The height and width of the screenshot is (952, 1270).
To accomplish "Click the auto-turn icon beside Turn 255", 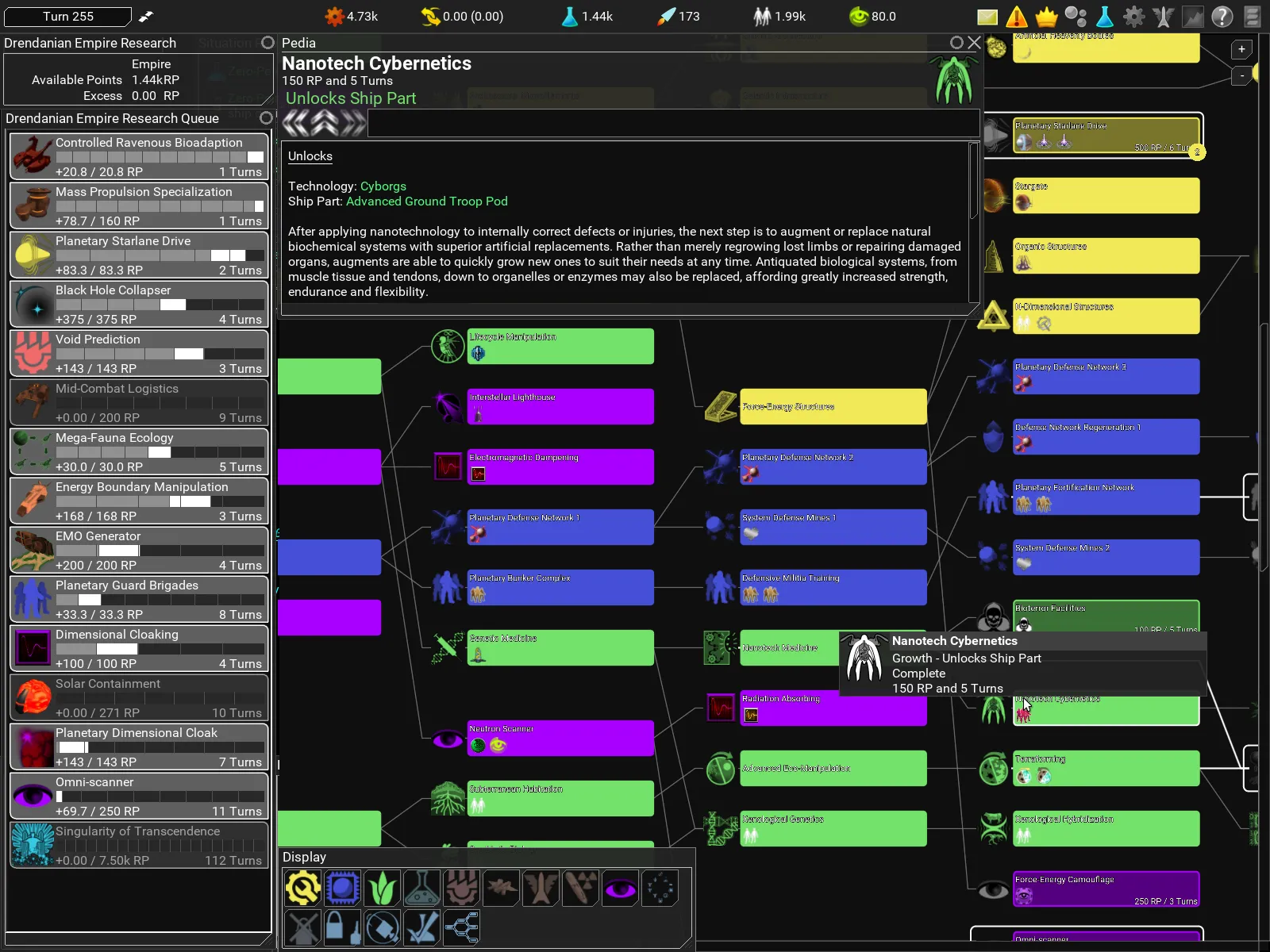I will tap(146, 17).
